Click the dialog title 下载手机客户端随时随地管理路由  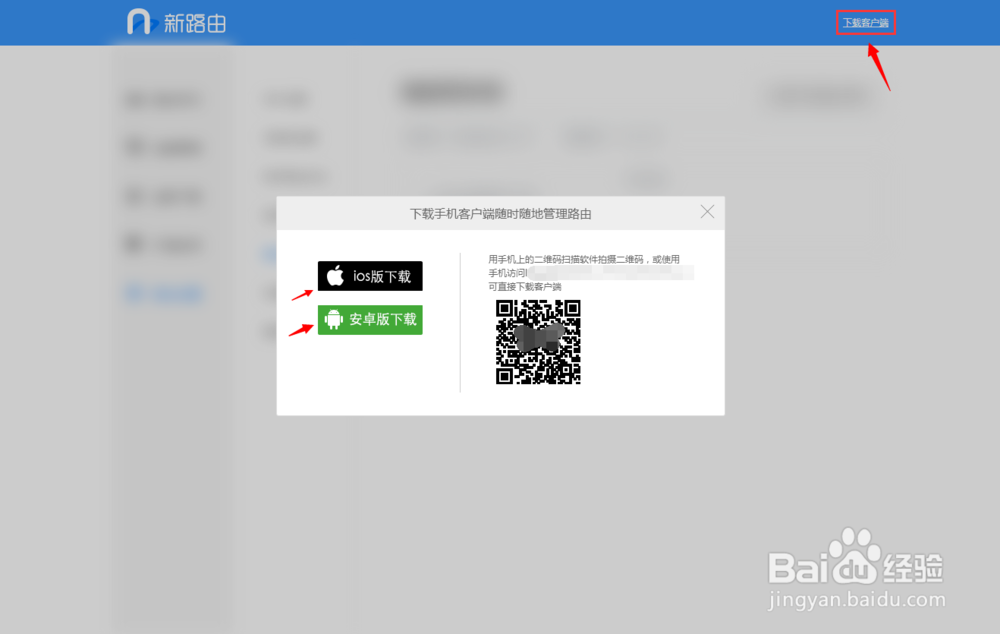pyautogui.click(x=500, y=212)
